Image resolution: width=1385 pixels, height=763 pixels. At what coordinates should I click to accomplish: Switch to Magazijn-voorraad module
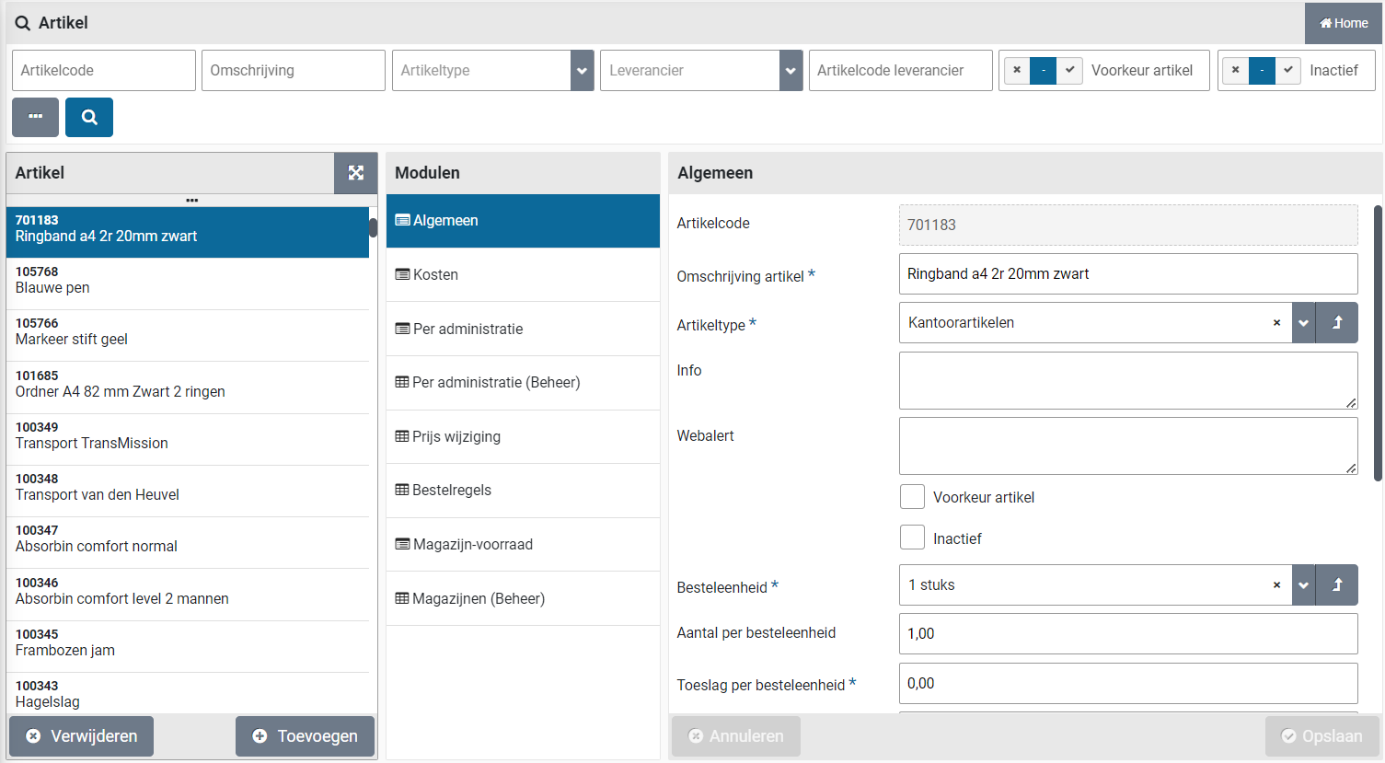[522, 545]
